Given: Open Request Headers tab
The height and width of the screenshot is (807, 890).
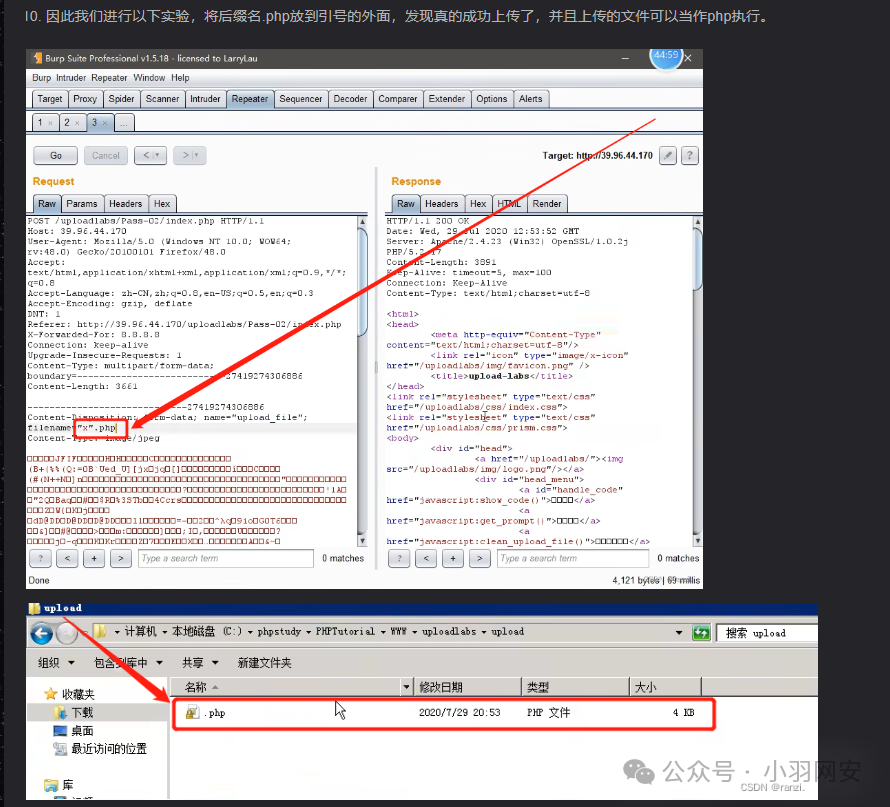Looking at the screenshot, I should point(125,204).
